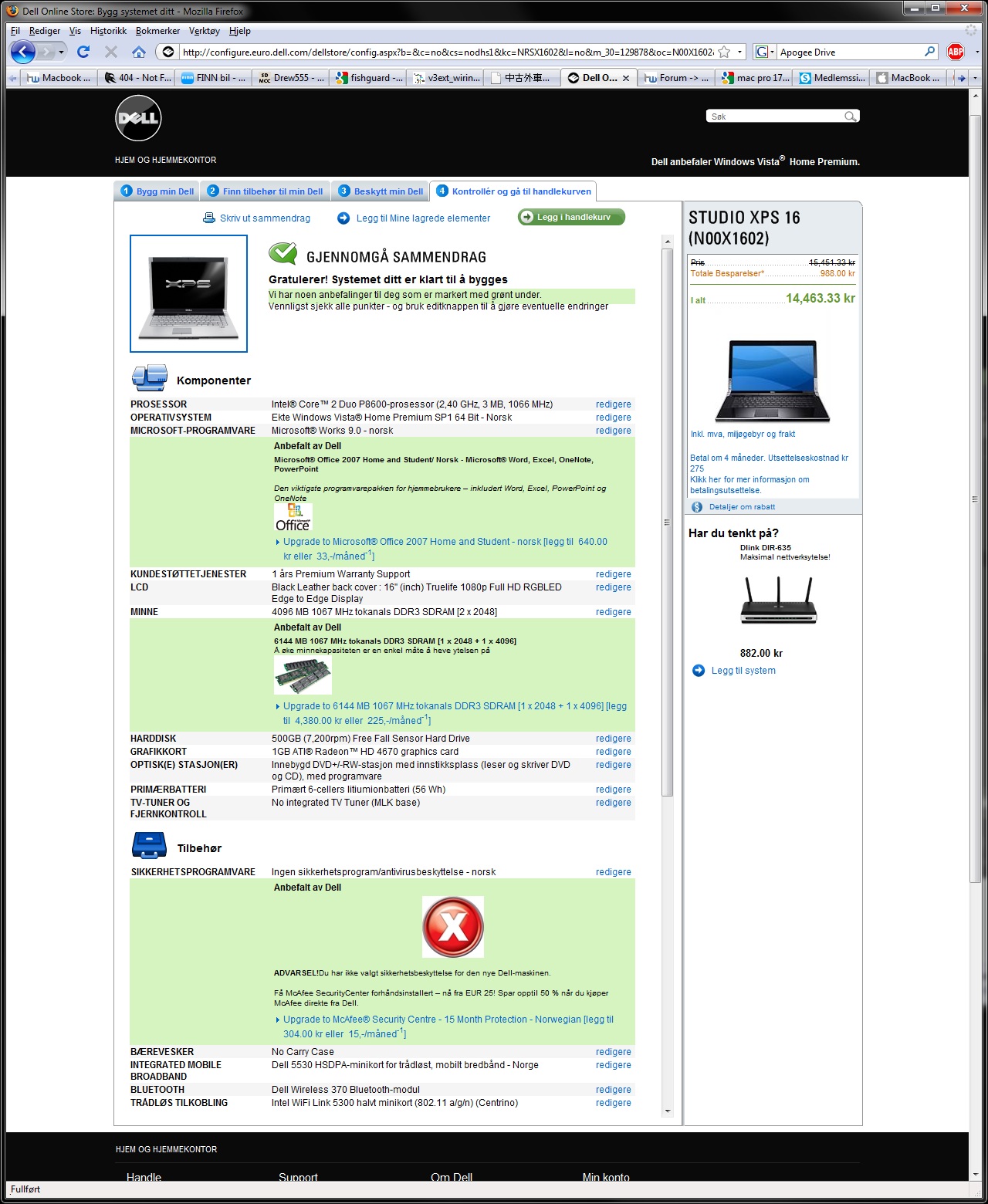Click search magnifier in Apogee Drive box
This screenshot has width=988, height=1204.
pos(930,52)
